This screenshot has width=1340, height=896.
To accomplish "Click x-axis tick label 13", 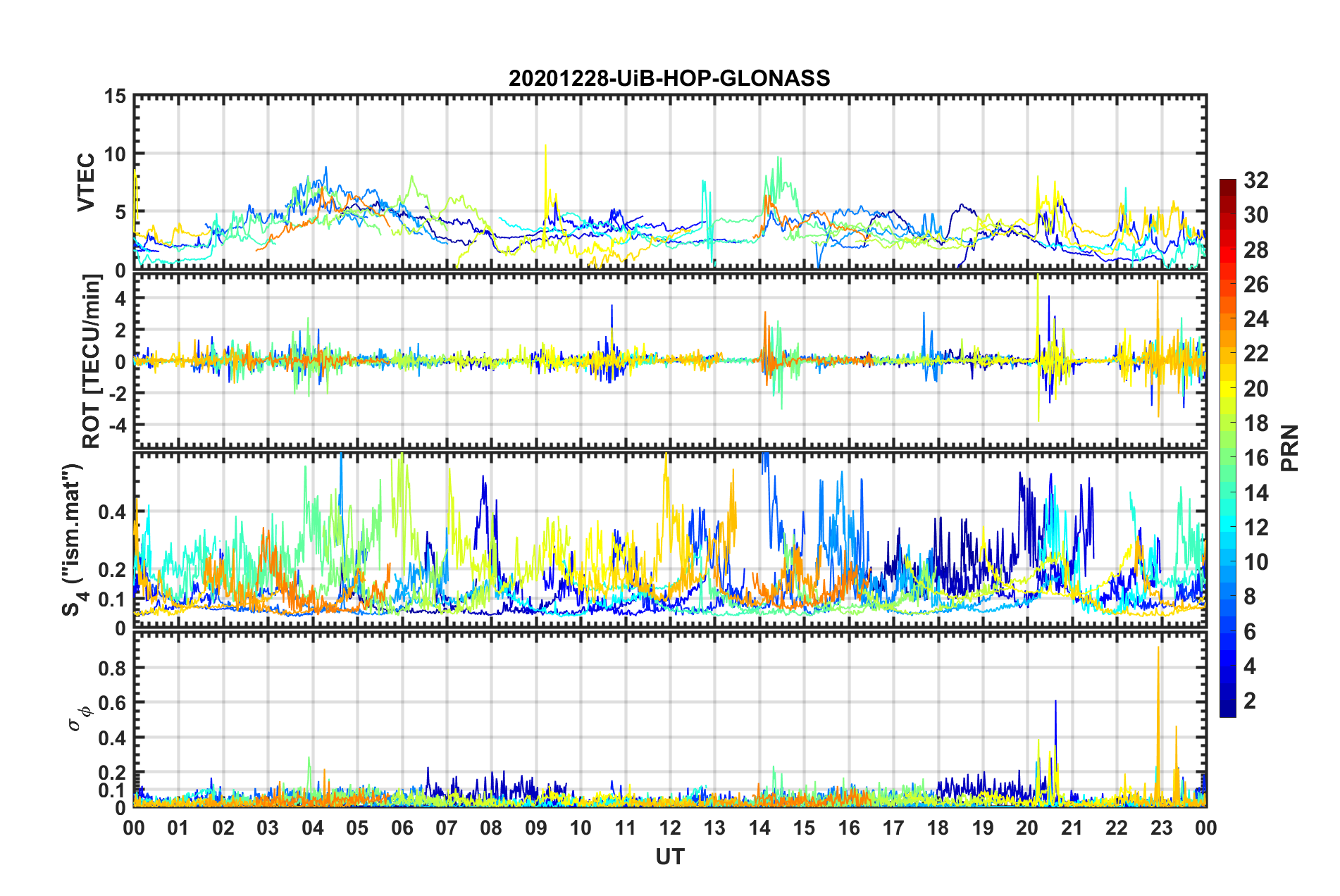I will (x=714, y=828).
